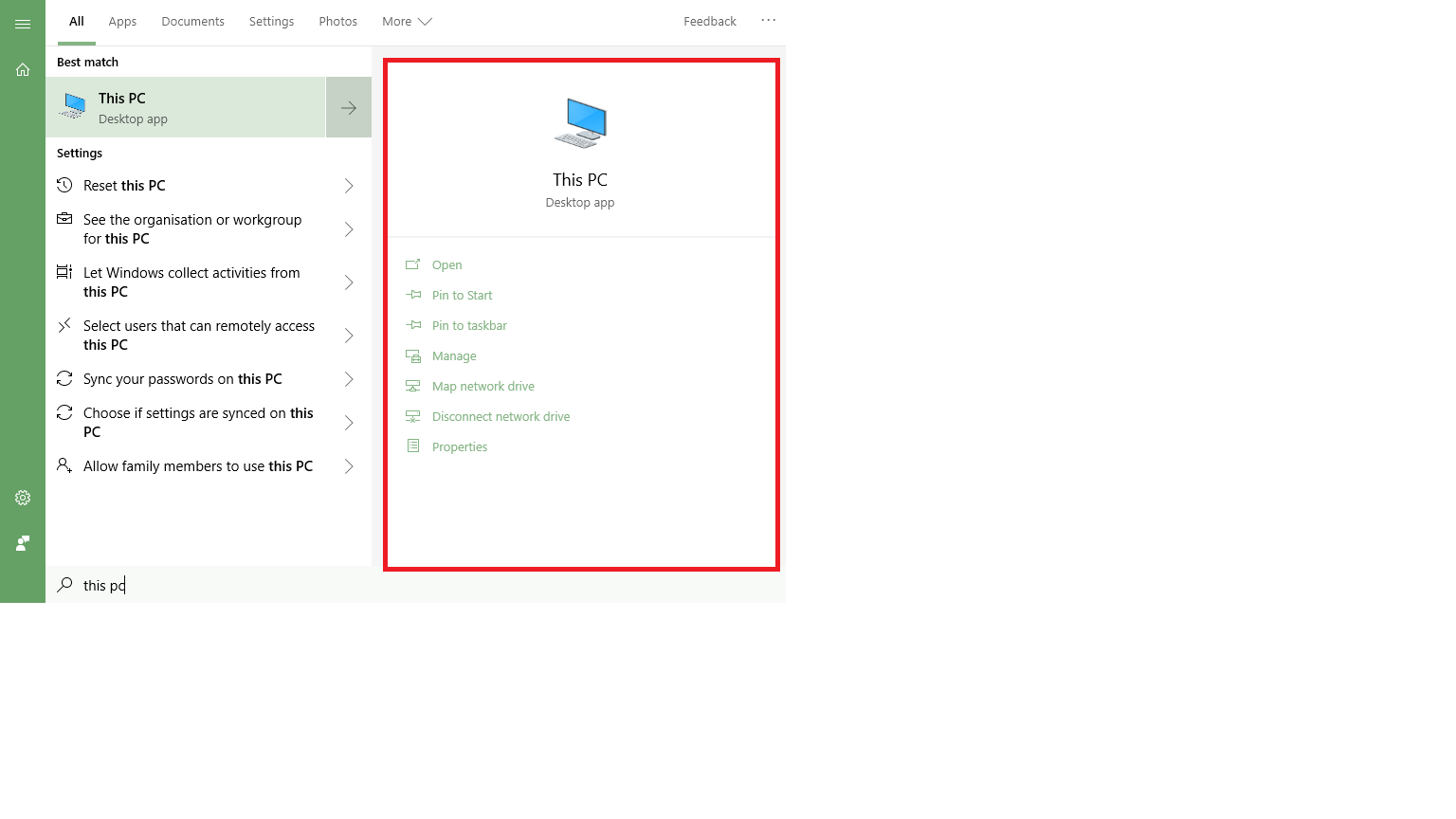
Task: Open 'Select users that can remotely access' result
Action: 209,336
